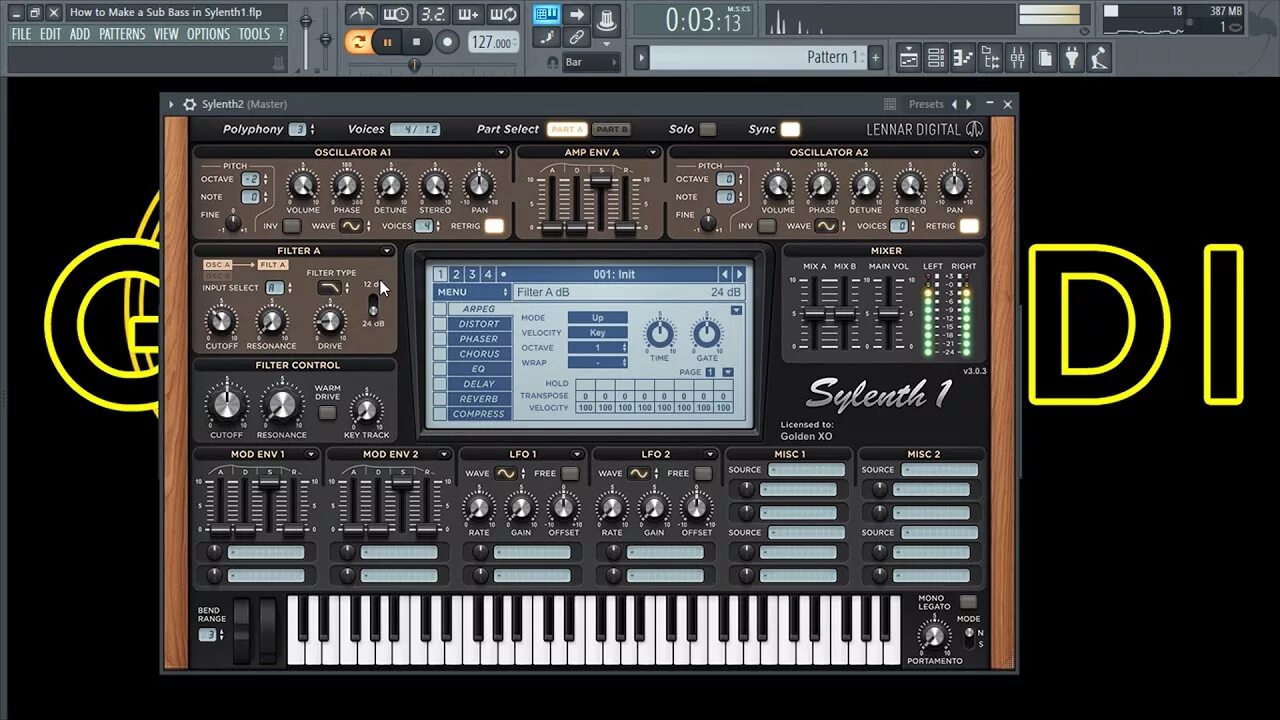Toggle the Mono Legato button
Image resolution: width=1280 pixels, height=720 pixels.
click(968, 602)
